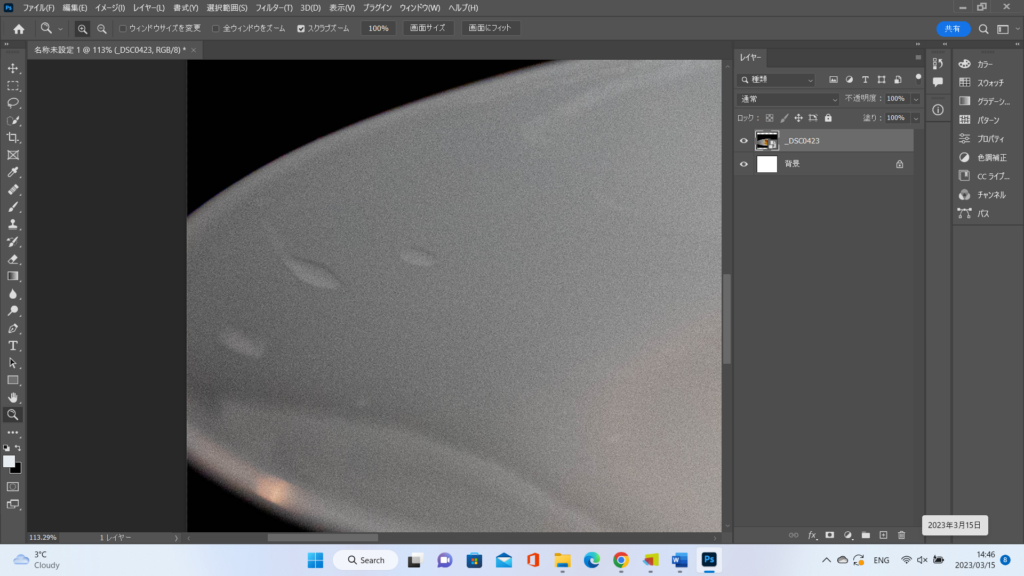Click the foreground color swatch
The height and width of the screenshot is (576, 1024).
(x=10, y=461)
